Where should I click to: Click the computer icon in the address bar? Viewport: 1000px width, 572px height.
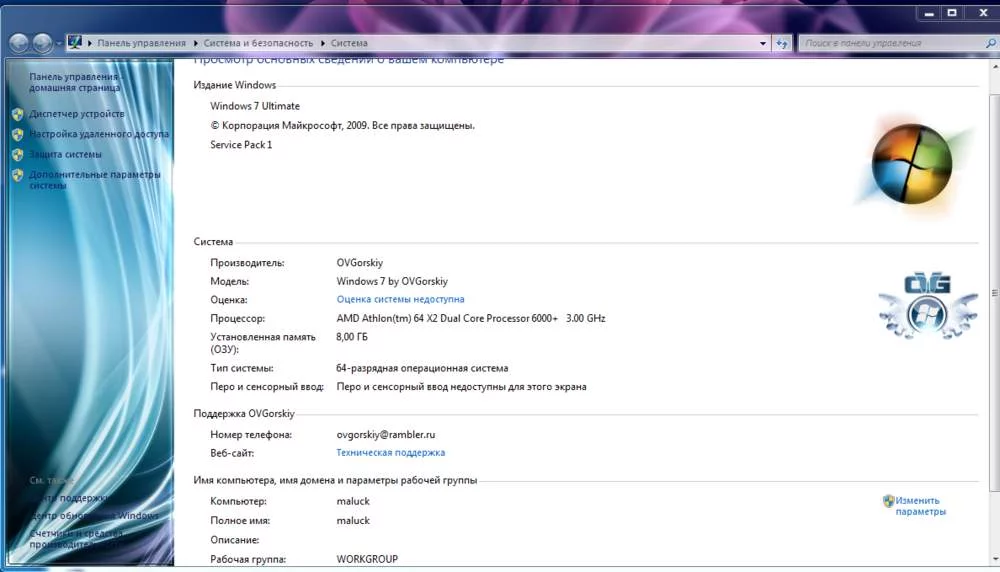[75, 42]
